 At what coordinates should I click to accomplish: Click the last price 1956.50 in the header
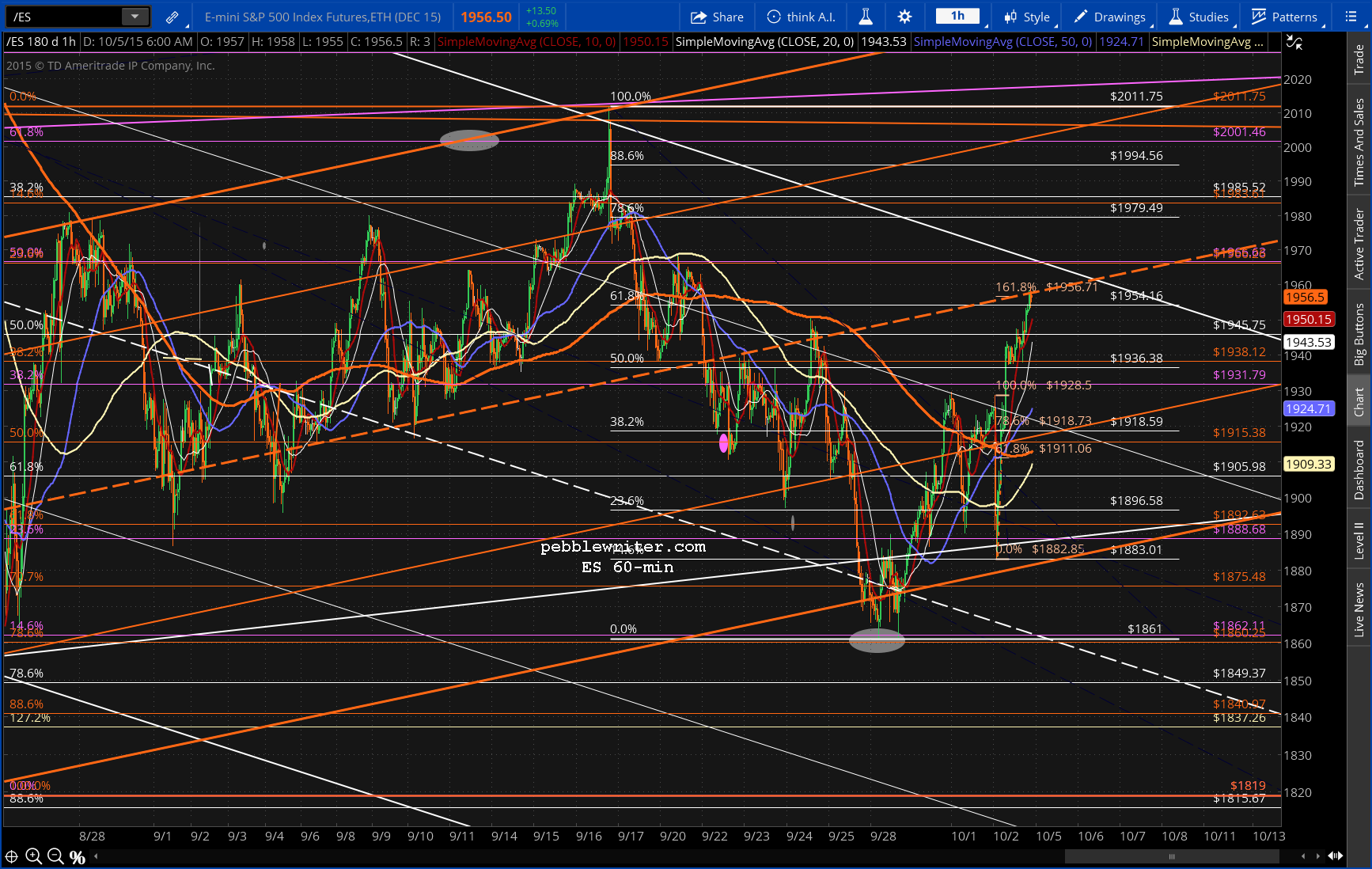[487, 17]
